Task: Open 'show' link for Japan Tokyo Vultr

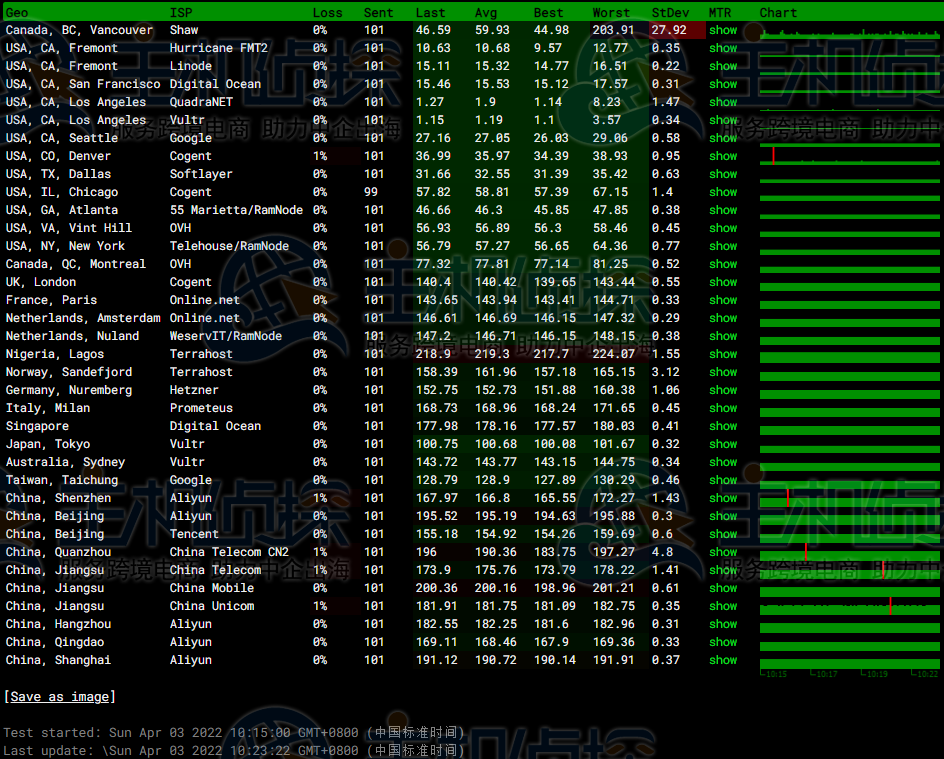Action: 722,444
